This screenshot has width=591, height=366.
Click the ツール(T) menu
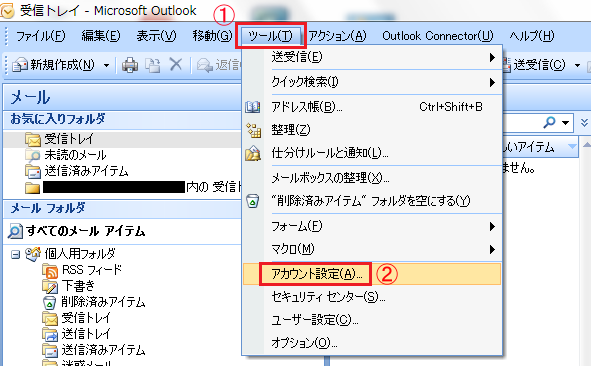270,36
